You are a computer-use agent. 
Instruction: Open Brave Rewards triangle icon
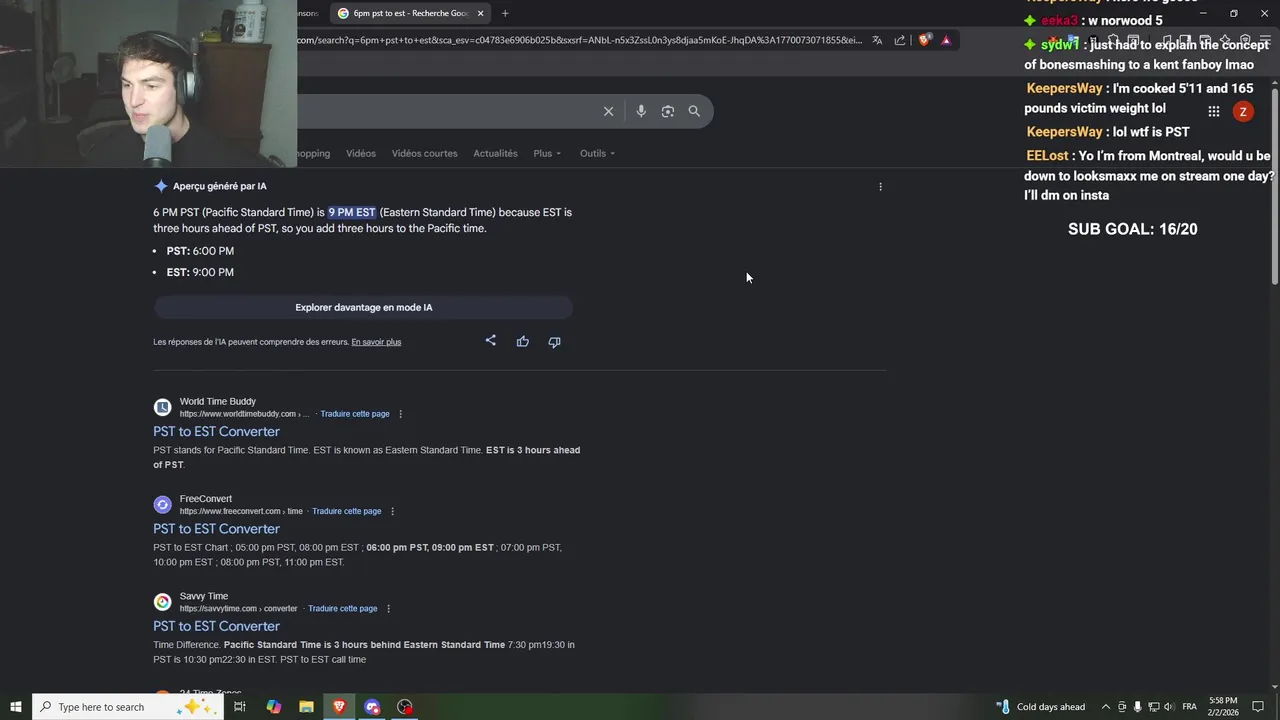pos(946,40)
